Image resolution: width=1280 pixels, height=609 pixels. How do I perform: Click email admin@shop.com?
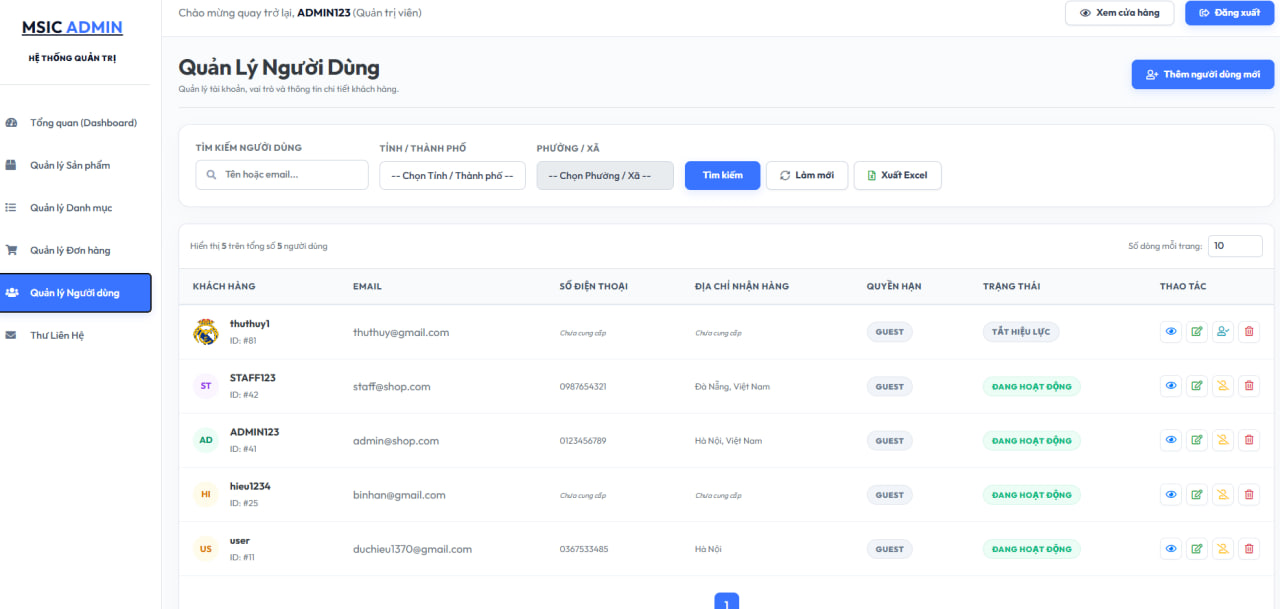click(396, 440)
